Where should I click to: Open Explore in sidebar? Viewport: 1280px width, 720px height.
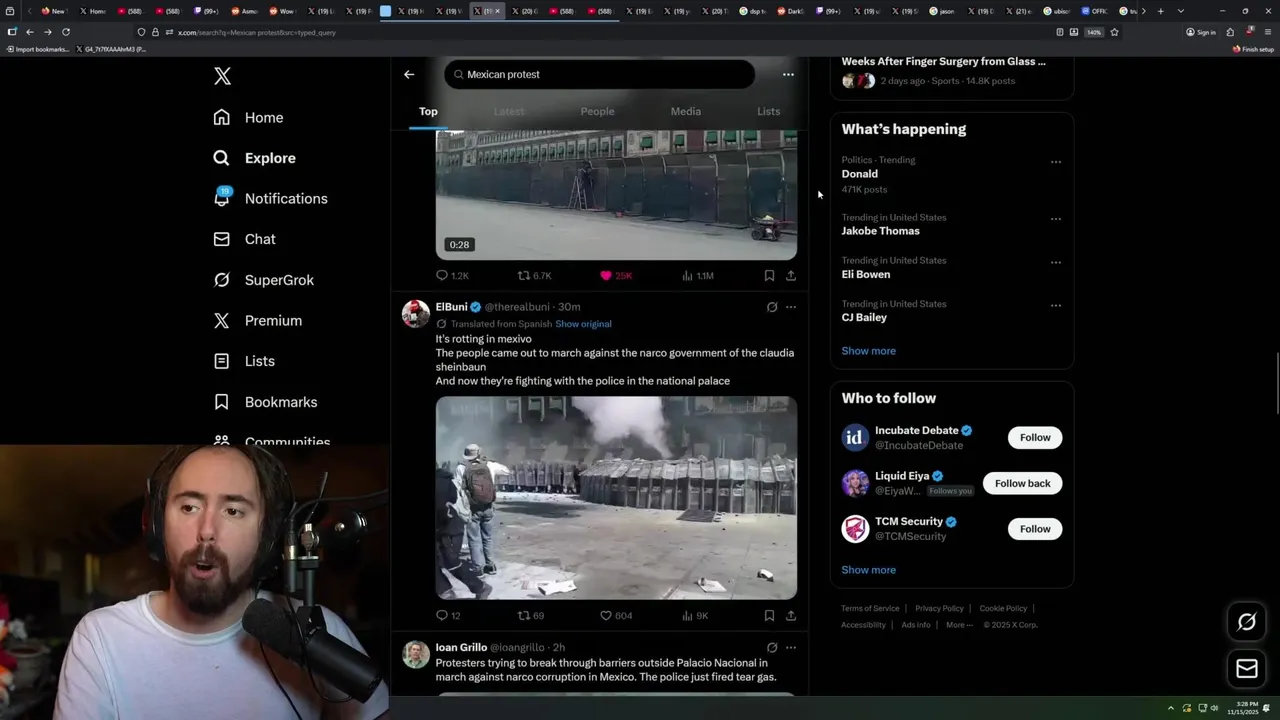254,158
